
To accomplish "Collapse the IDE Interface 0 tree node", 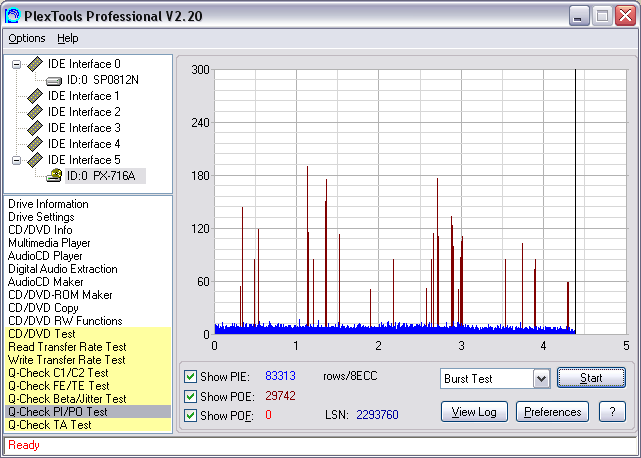I will 16,64.
